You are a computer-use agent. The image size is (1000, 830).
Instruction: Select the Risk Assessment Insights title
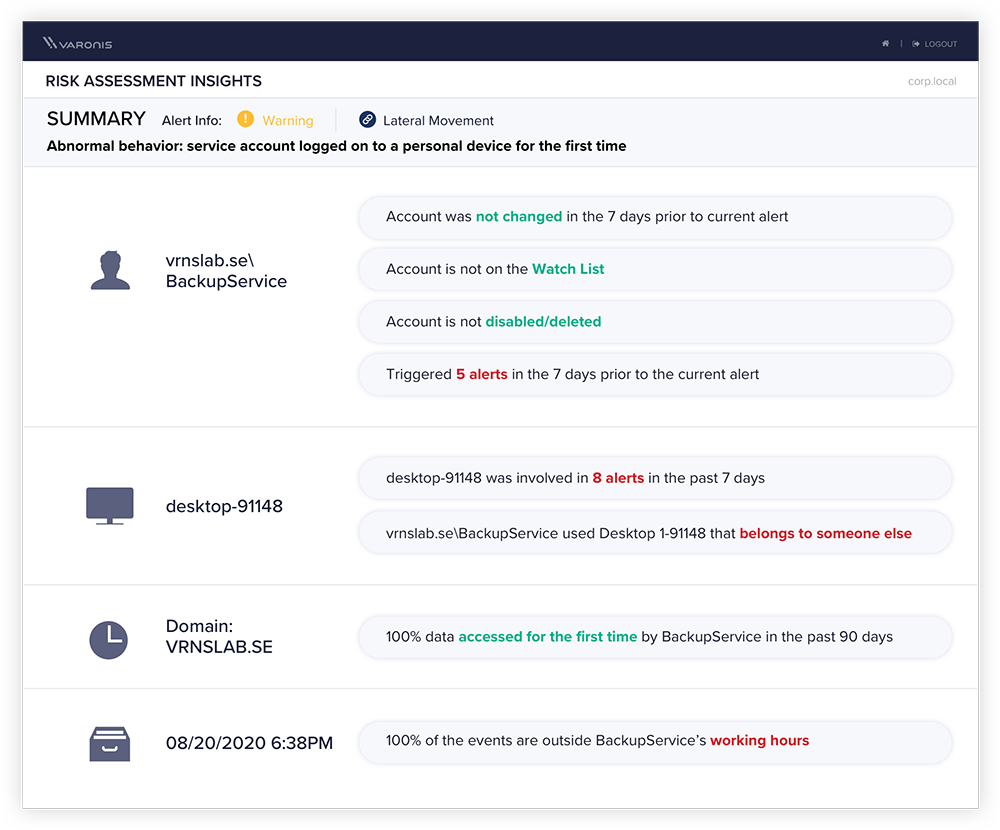(x=154, y=81)
